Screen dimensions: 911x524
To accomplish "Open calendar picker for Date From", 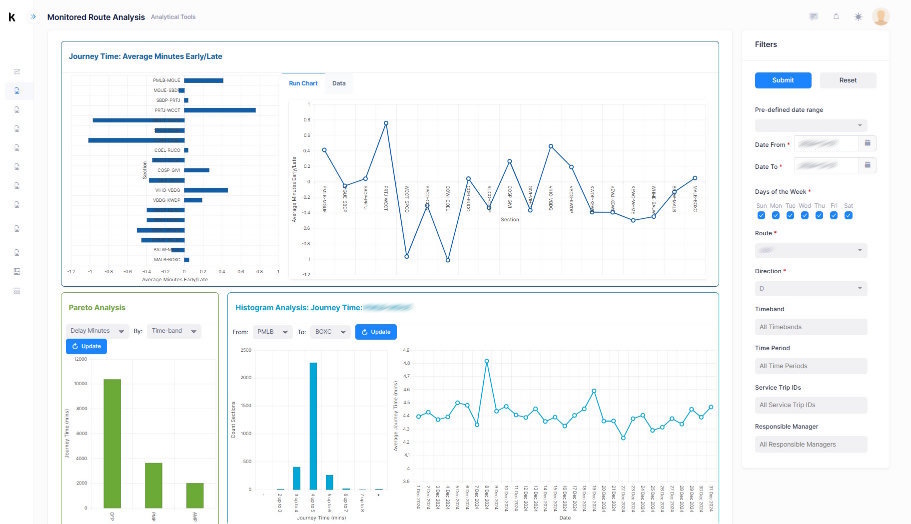I will click(867, 143).
